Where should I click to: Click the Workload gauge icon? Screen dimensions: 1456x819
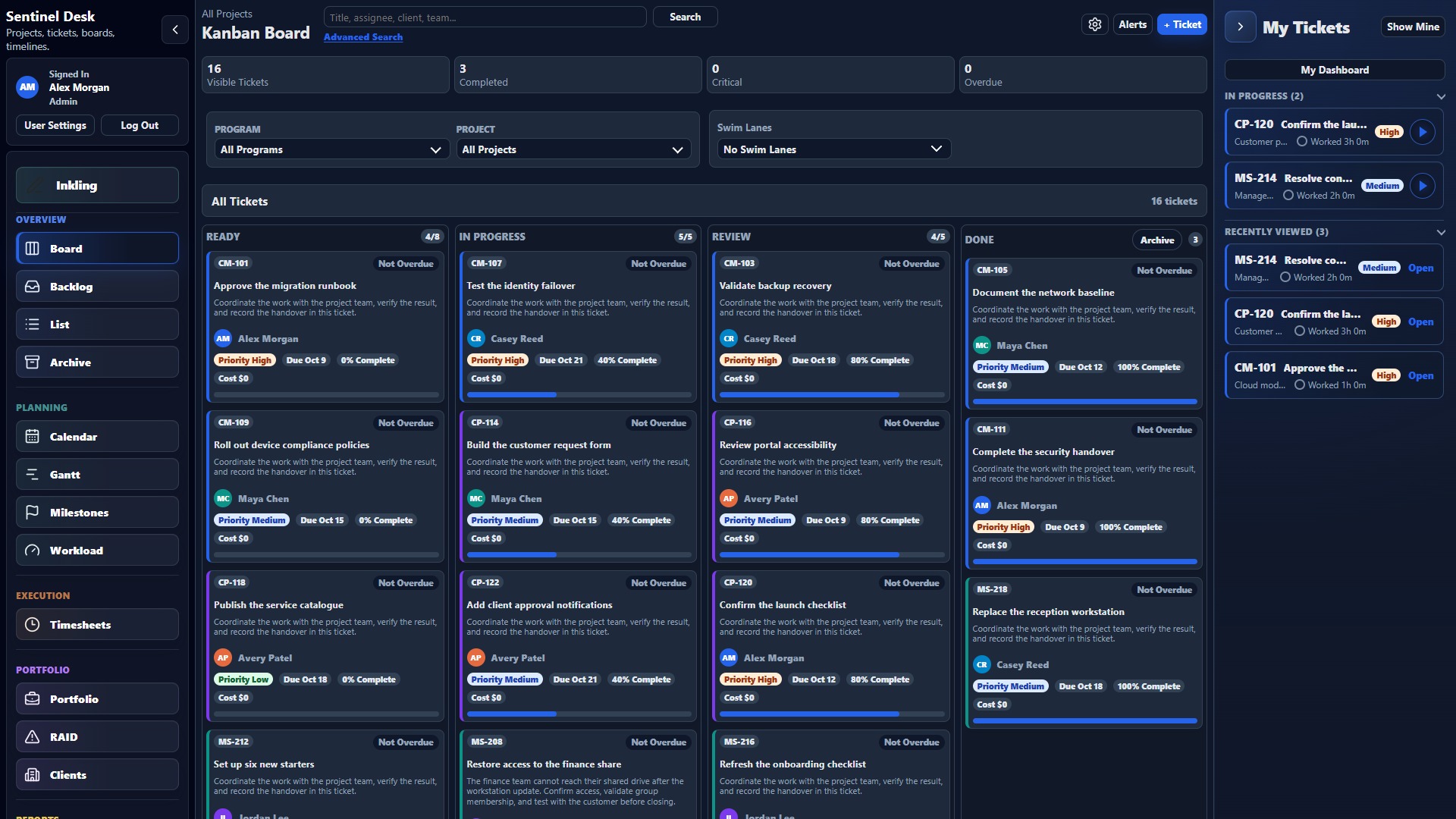(x=33, y=551)
